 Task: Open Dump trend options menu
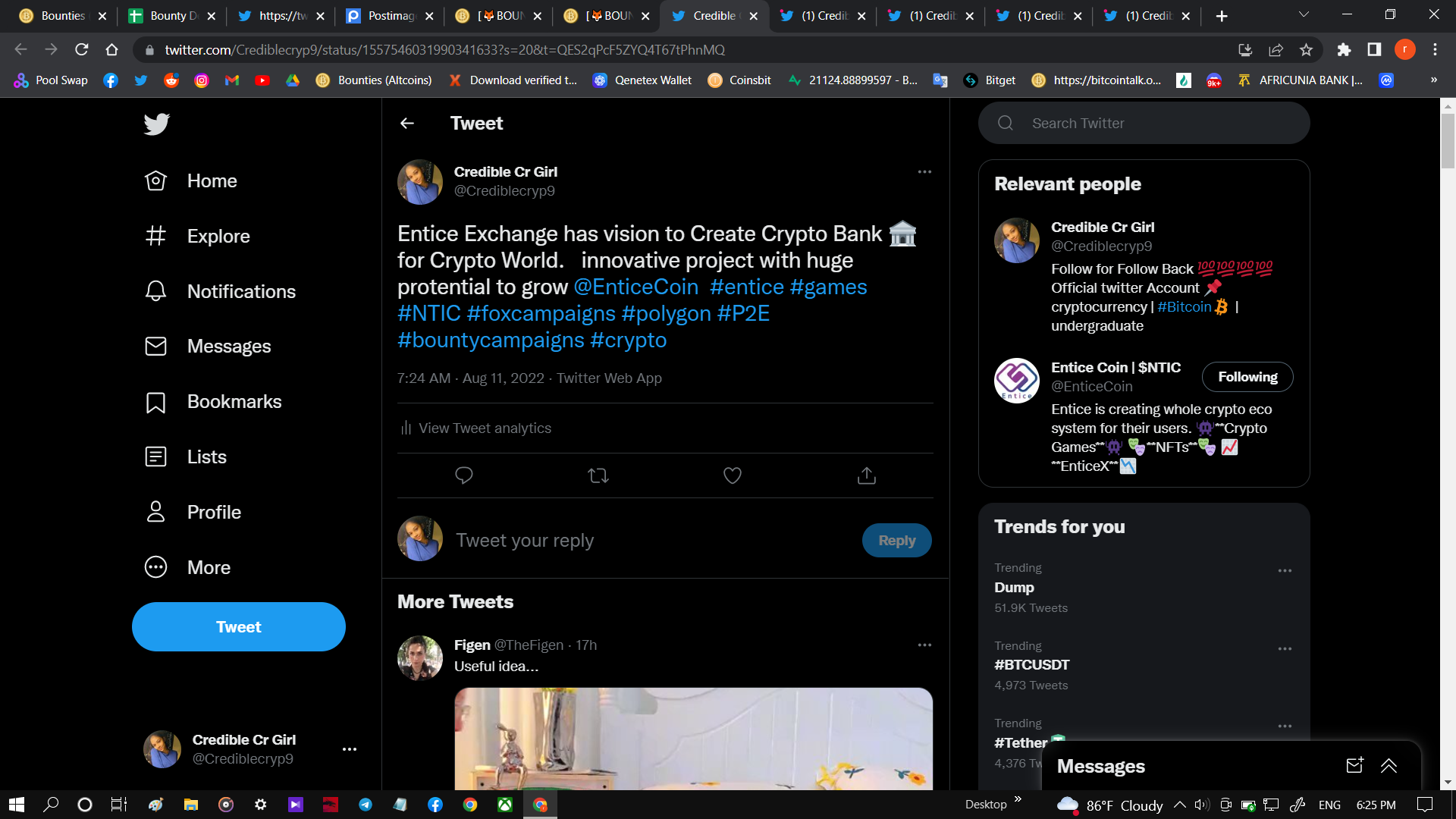(x=1285, y=571)
